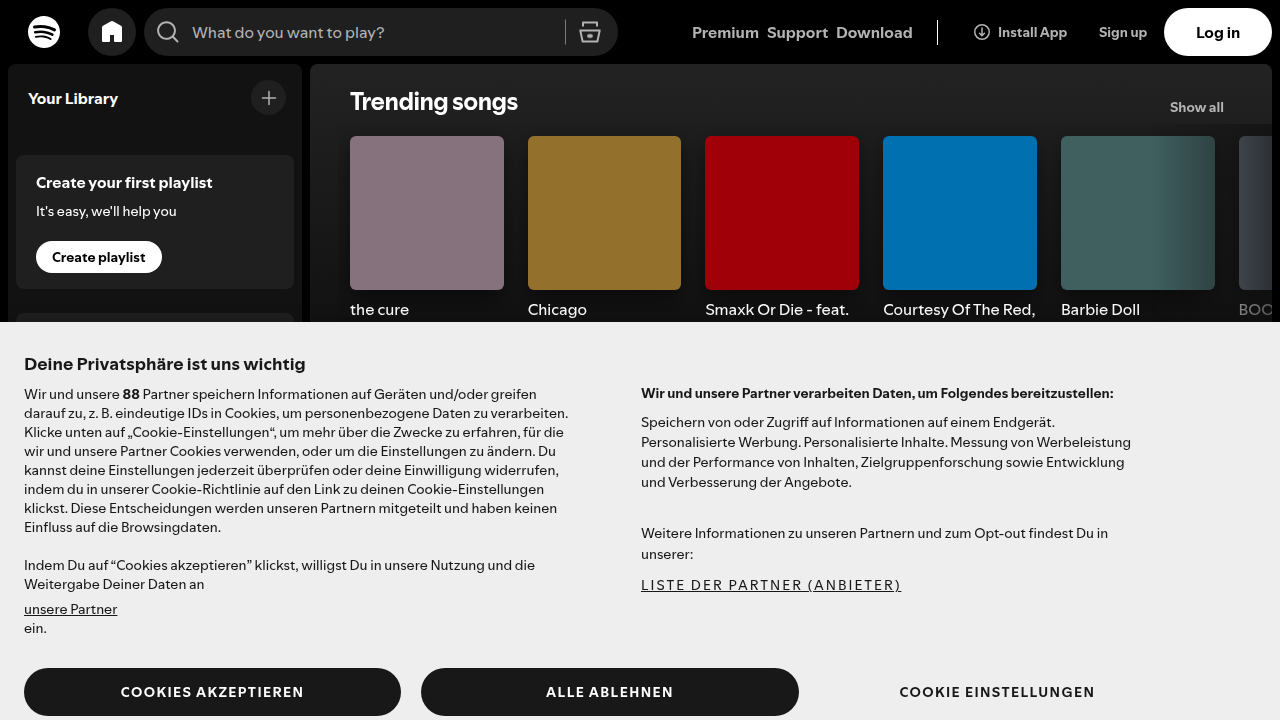Open the Premium menu link
The height and width of the screenshot is (720, 1280).
coord(725,33)
